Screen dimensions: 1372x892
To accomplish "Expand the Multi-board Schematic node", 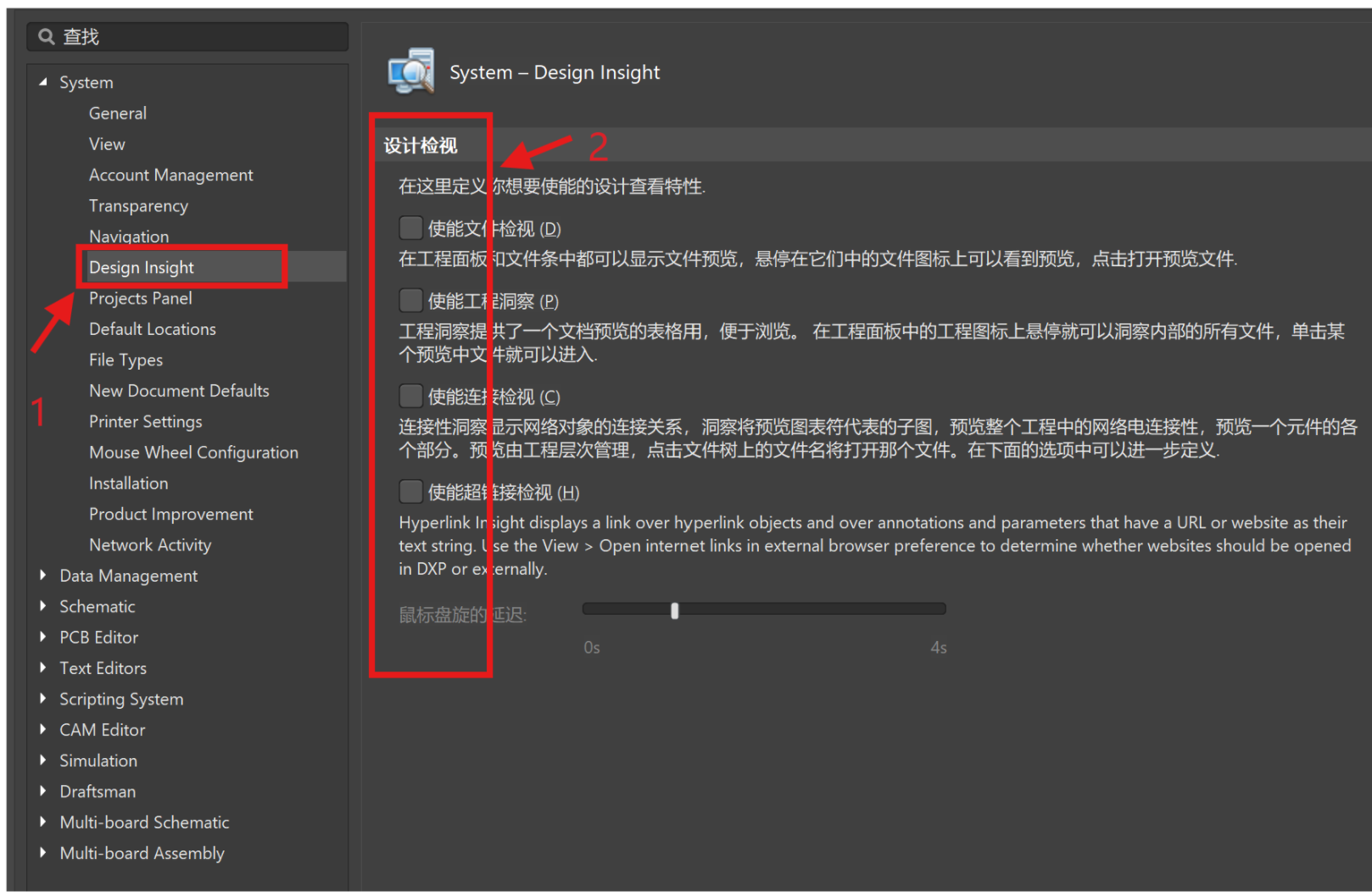I will coord(43,822).
